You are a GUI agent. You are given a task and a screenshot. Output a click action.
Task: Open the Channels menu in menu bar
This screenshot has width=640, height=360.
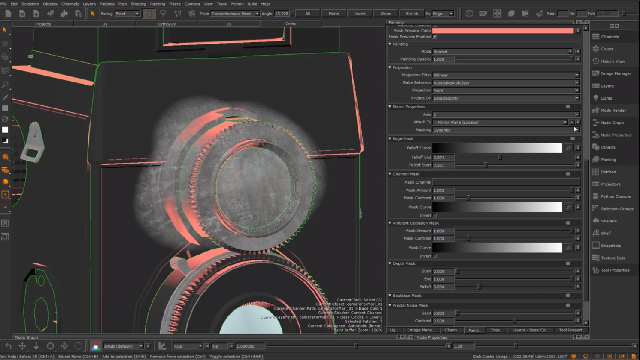pos(70,4)
